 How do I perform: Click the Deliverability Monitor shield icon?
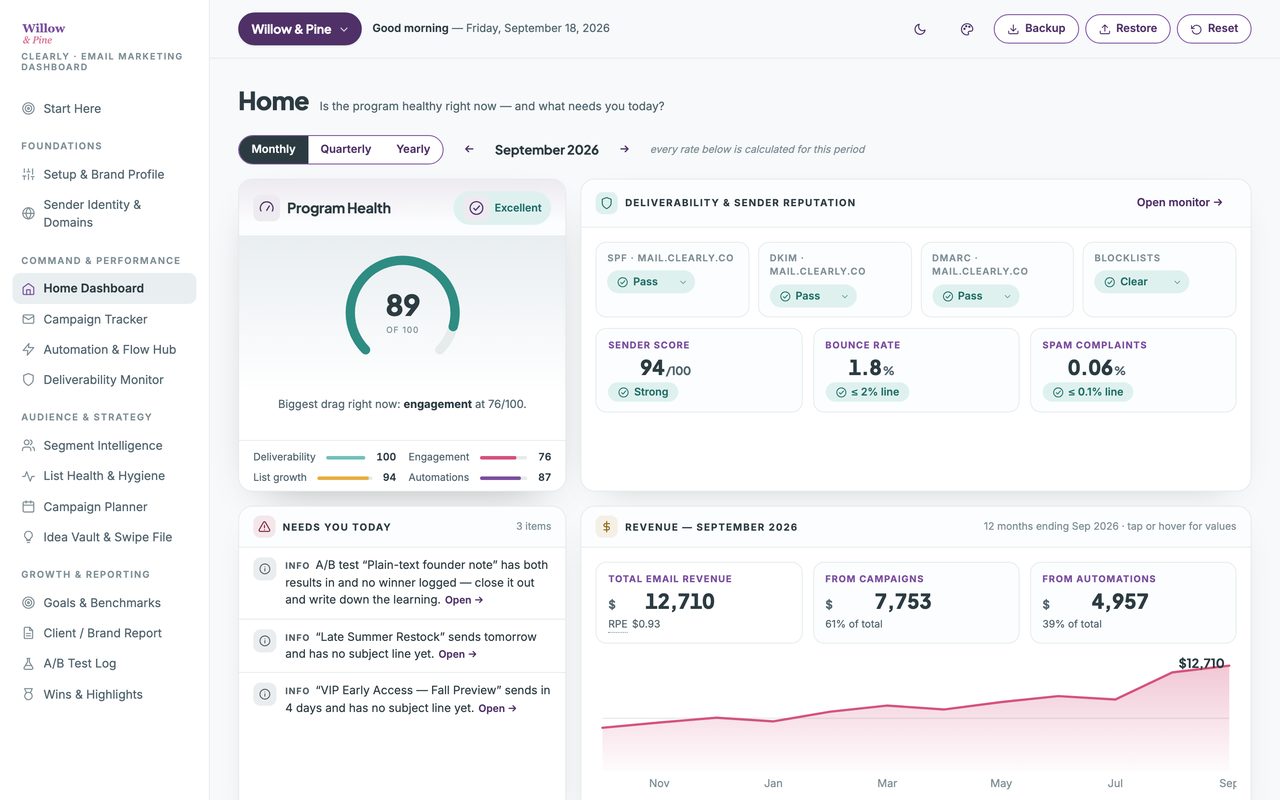click(x=28, y=380)
